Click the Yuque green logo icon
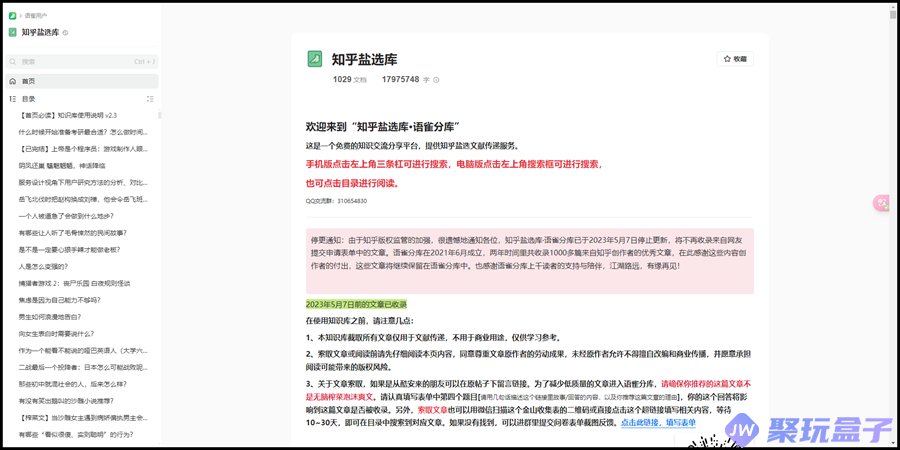The width and height of the screenshot is (900, 450). click(x=12, y=15)
